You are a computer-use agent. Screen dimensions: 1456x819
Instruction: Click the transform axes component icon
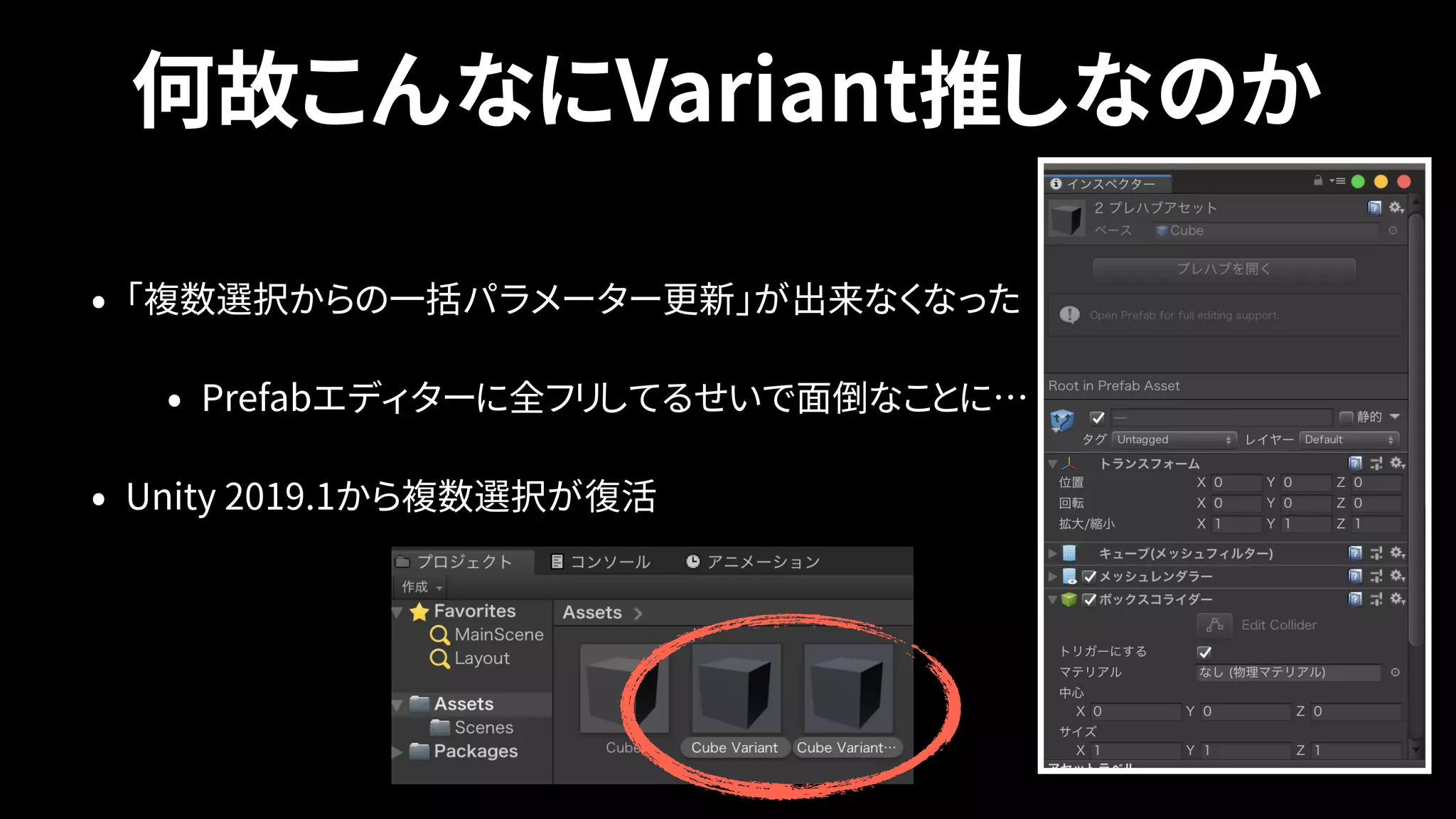coord(1069,464)
